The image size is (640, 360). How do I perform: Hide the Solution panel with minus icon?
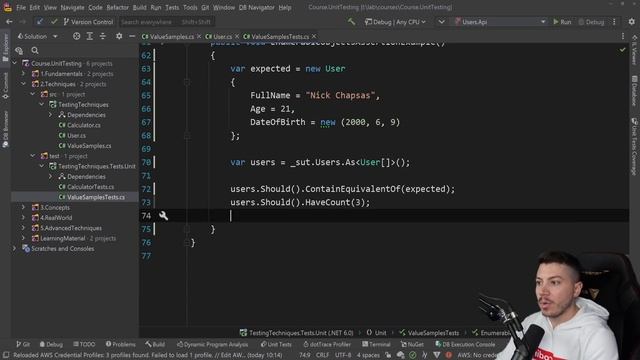tap(132, 36)
